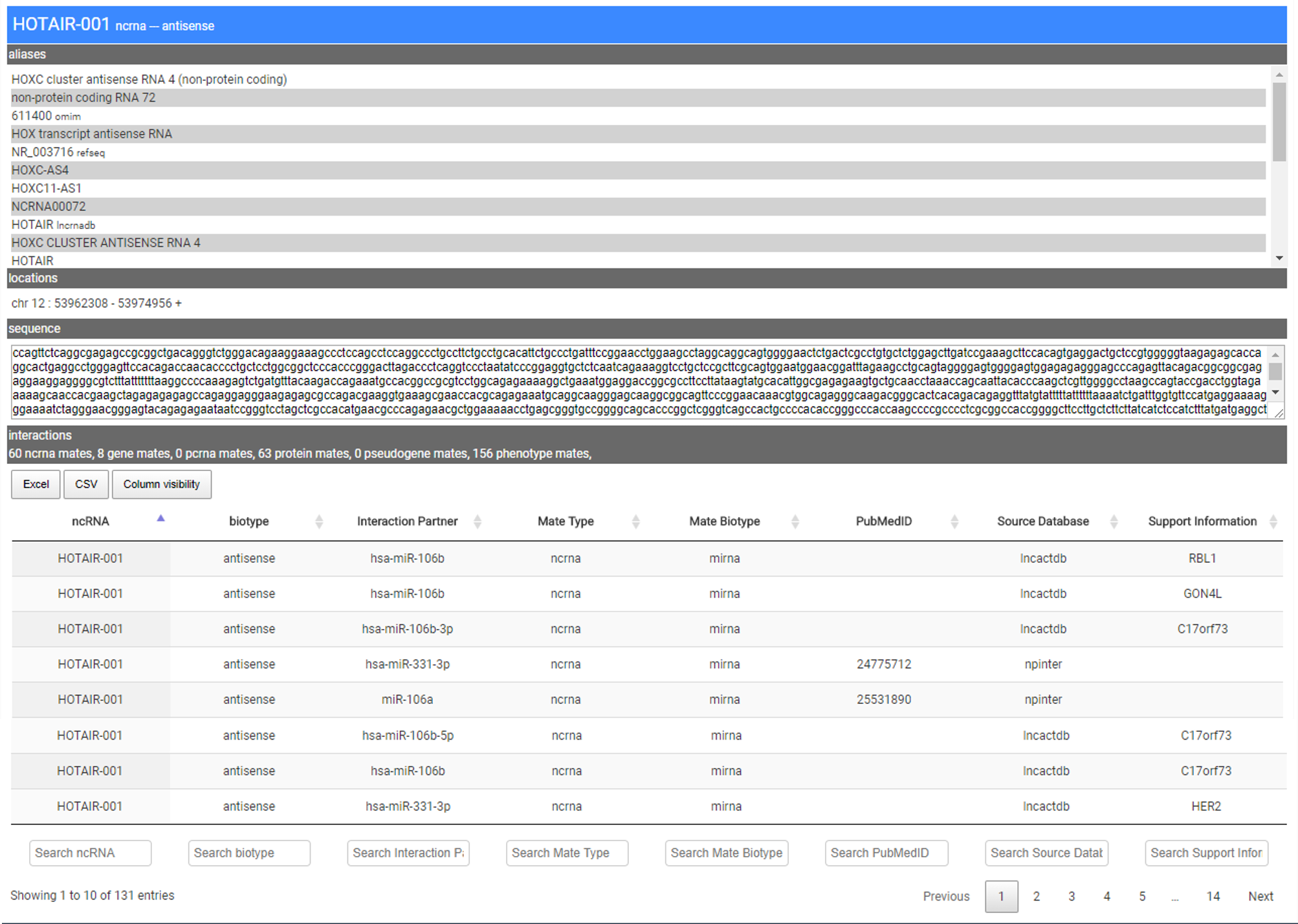Image resolution: width=1298 pixels, height=924 pixels.
Task: Select alias HOXC-AS4
Action: click(x=40, y=170)
